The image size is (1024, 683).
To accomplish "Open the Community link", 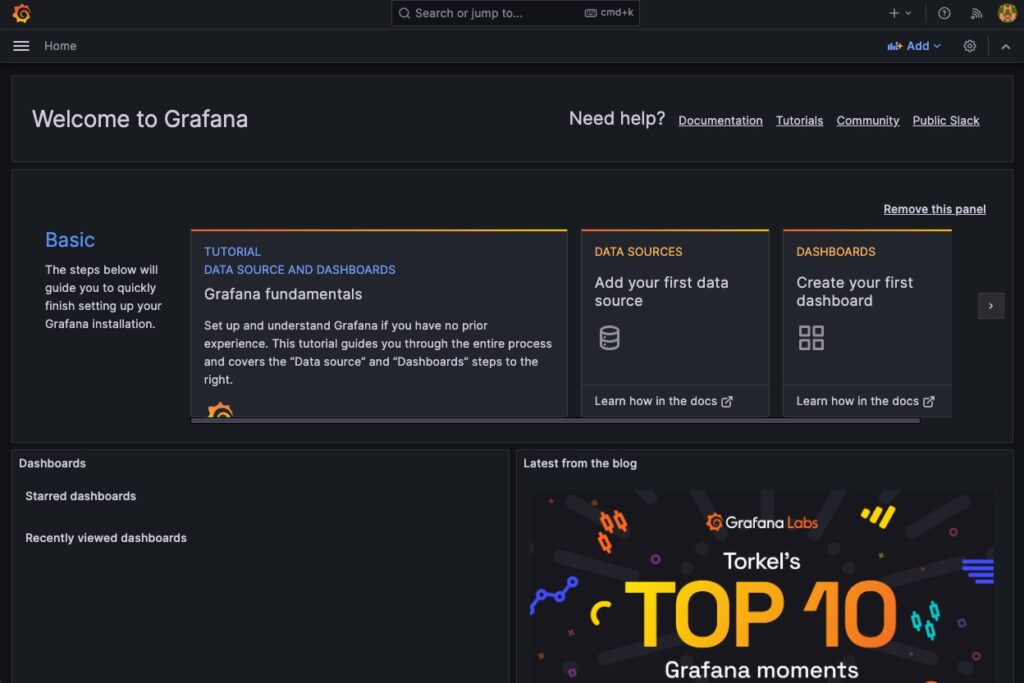I will pos(867,121).
